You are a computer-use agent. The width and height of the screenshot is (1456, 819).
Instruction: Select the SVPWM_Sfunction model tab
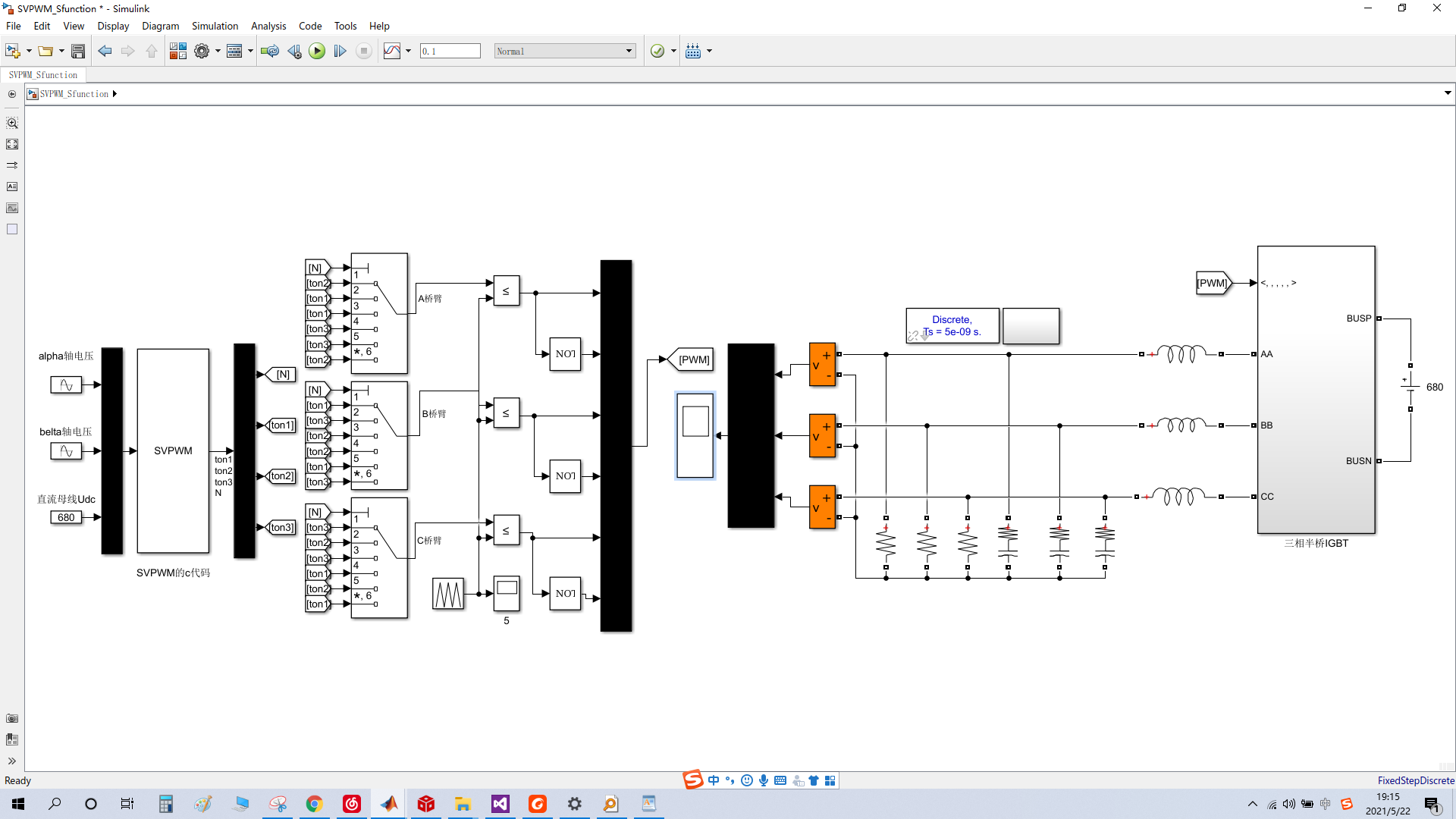click(43, 75)
